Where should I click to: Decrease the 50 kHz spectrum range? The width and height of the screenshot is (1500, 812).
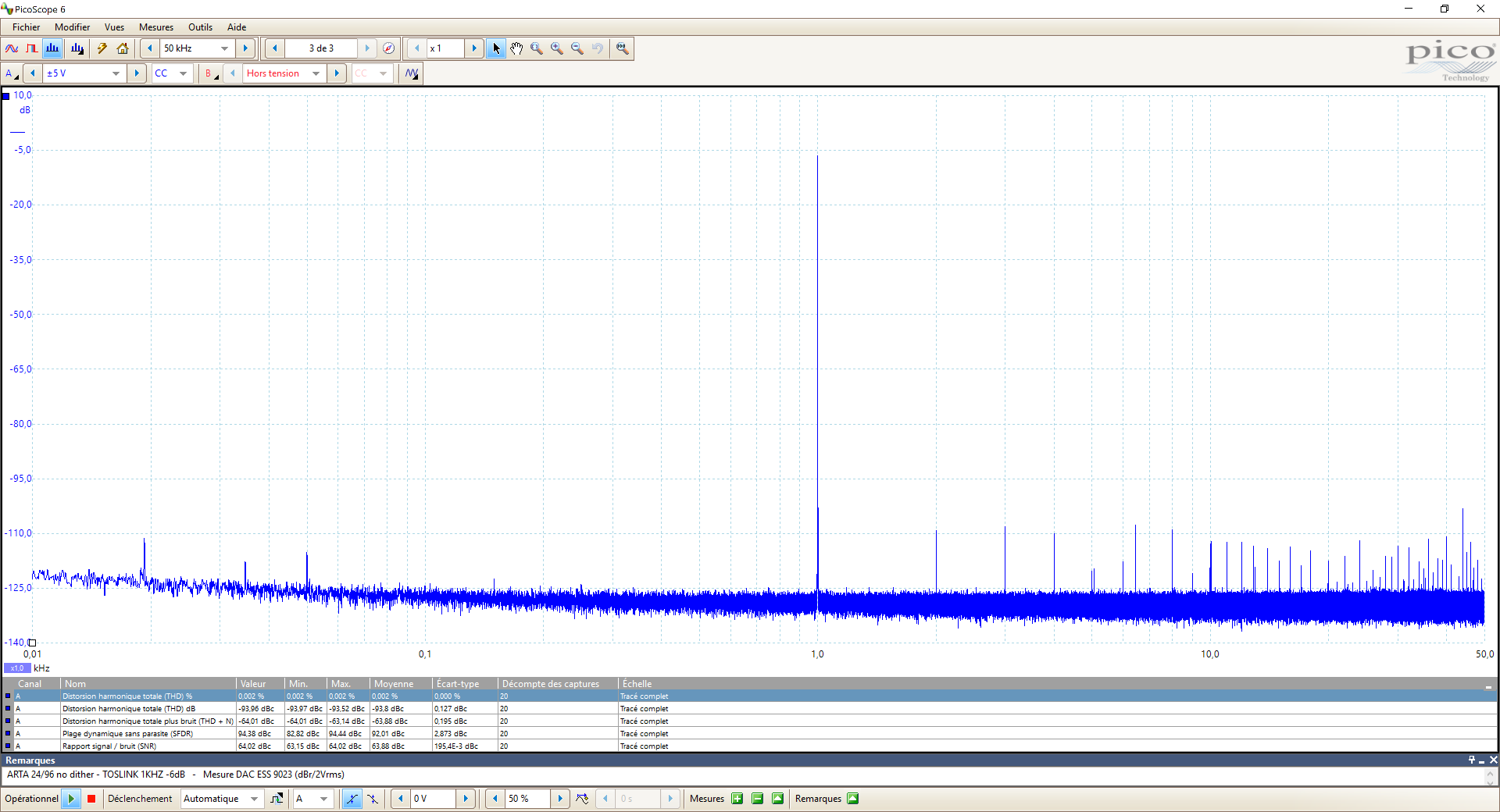tap(150, 48)
